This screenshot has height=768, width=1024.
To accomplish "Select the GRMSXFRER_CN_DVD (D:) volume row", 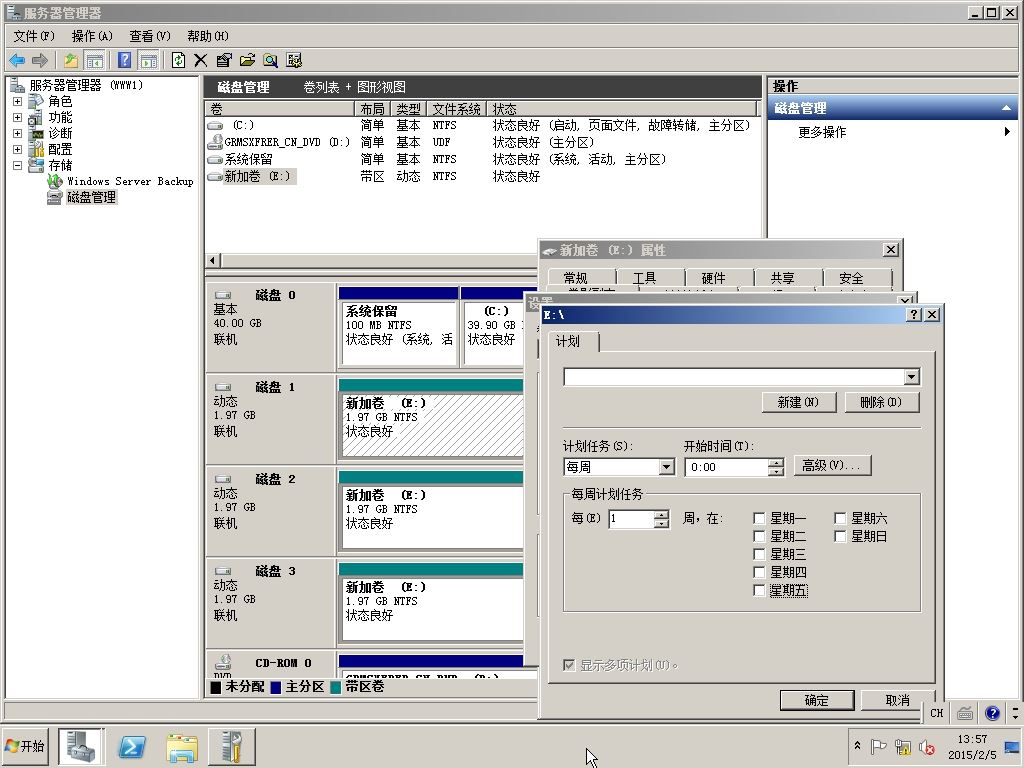I will (x=482, y=142).
